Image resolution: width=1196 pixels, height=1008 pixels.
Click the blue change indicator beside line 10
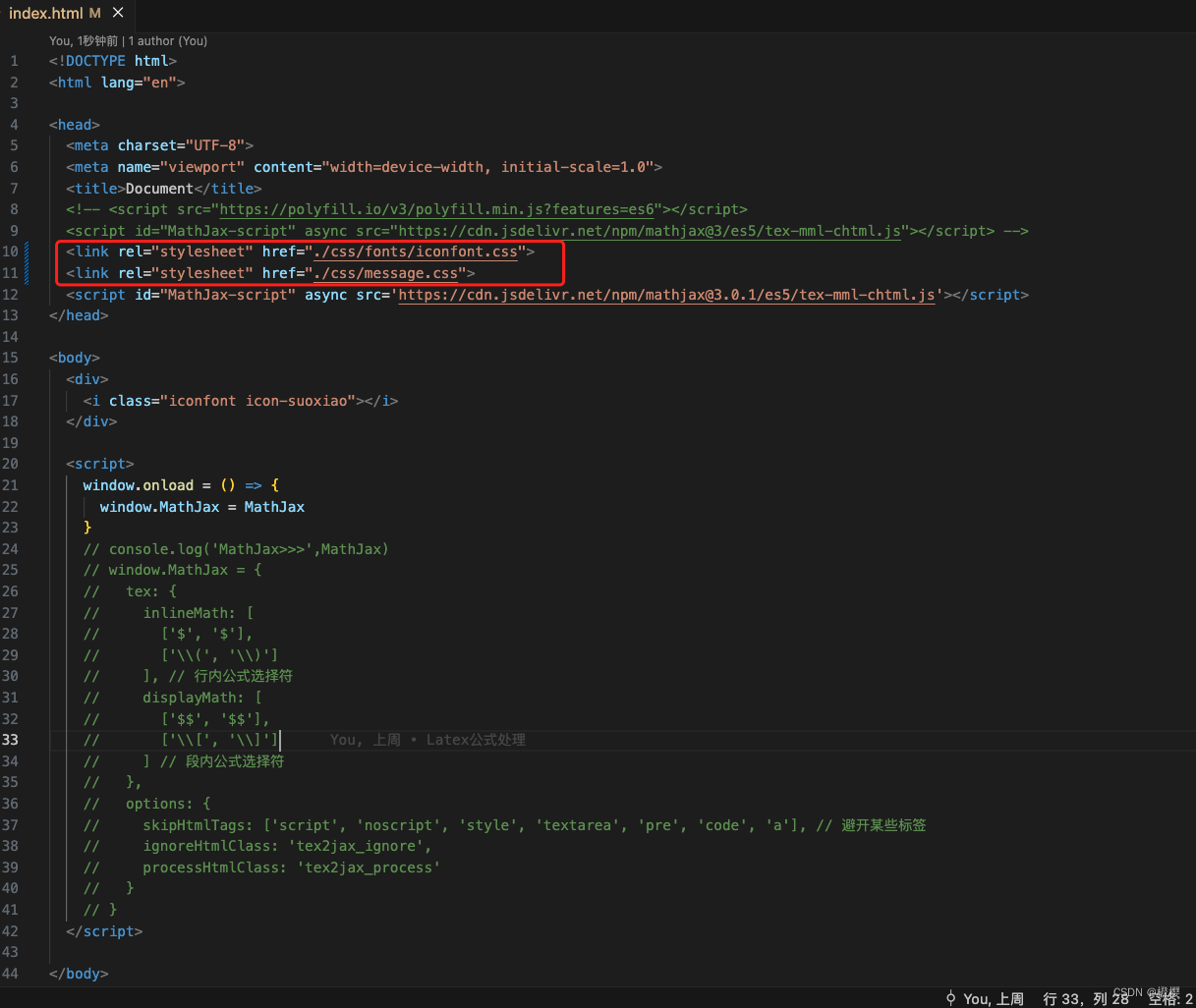27,252
